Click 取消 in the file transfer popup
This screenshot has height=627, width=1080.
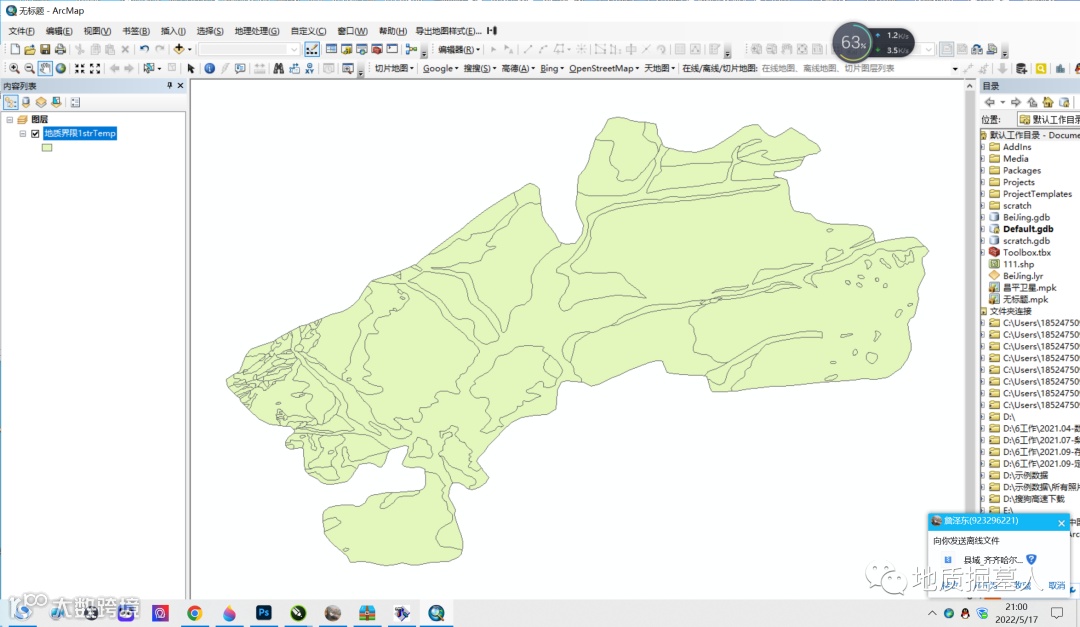(x=1057, y=586)
